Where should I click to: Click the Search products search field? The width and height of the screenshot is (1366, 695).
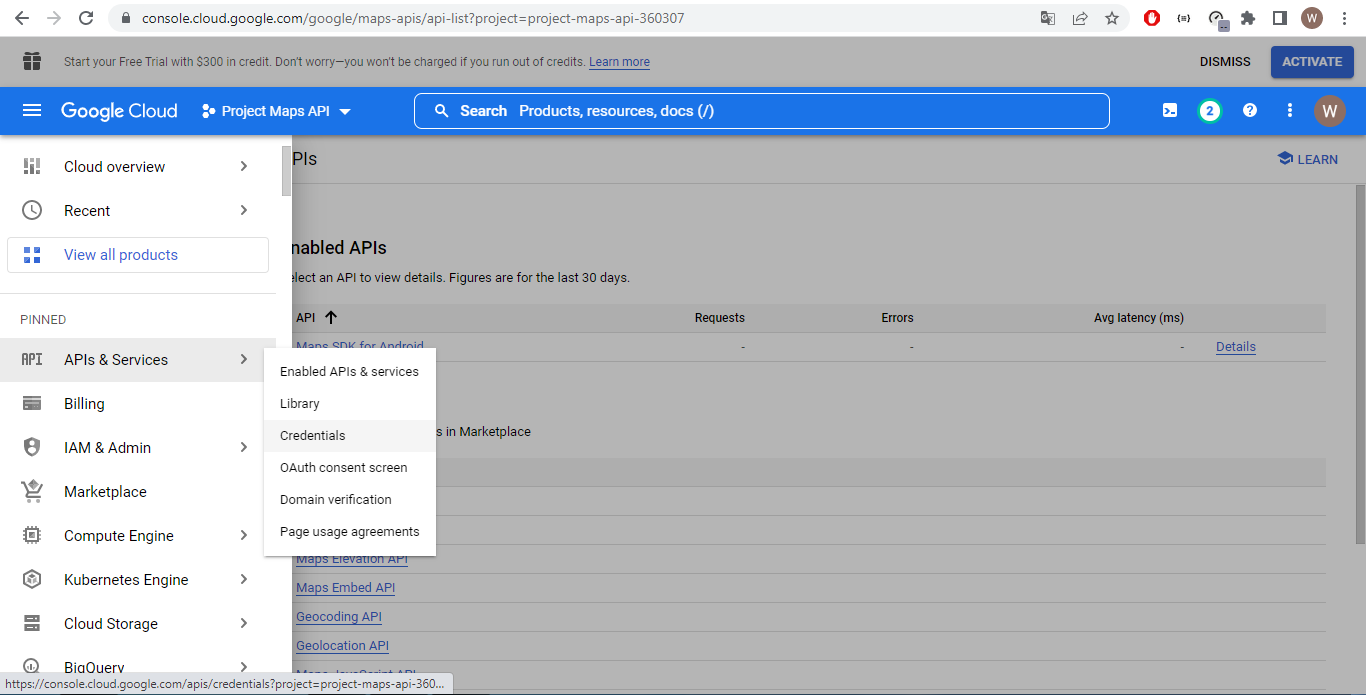[762, 111]
